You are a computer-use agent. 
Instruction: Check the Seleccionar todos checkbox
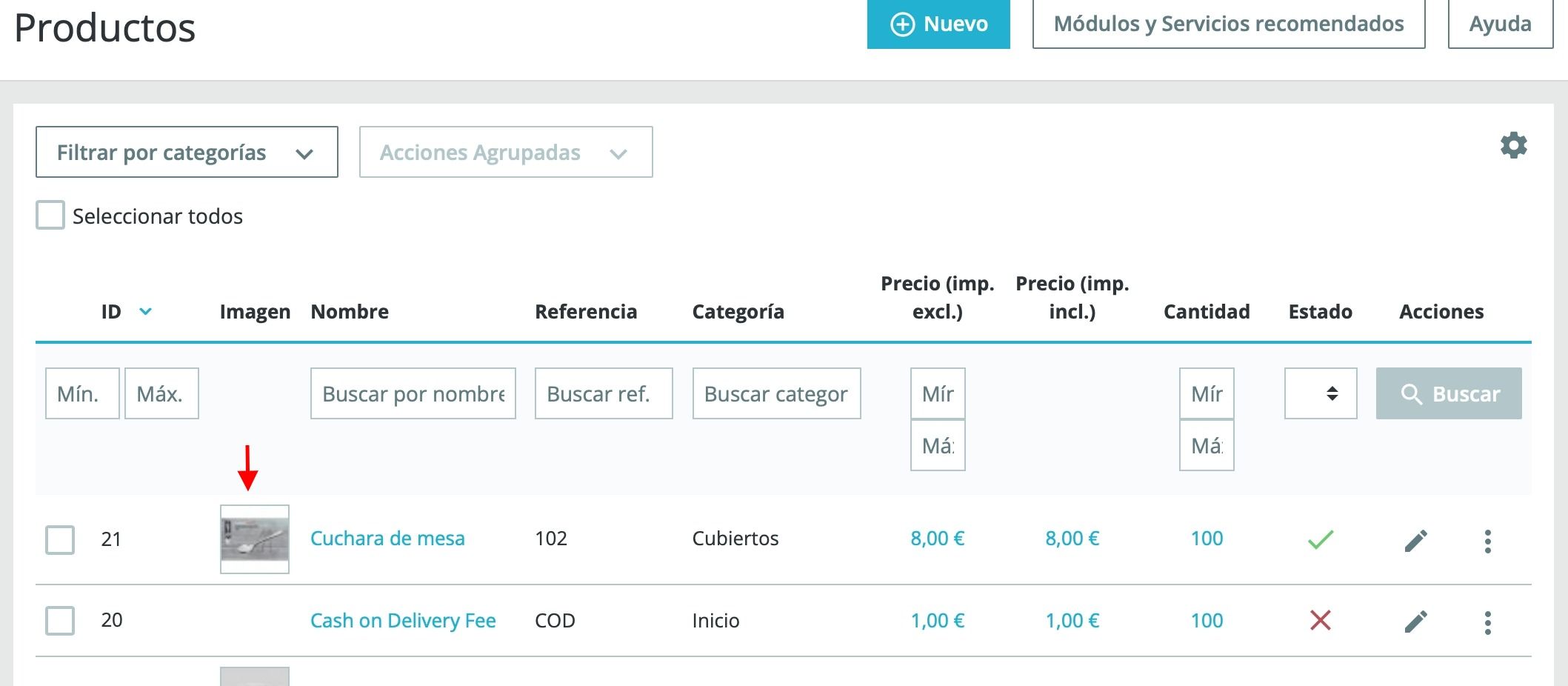(x=50, y=215)
